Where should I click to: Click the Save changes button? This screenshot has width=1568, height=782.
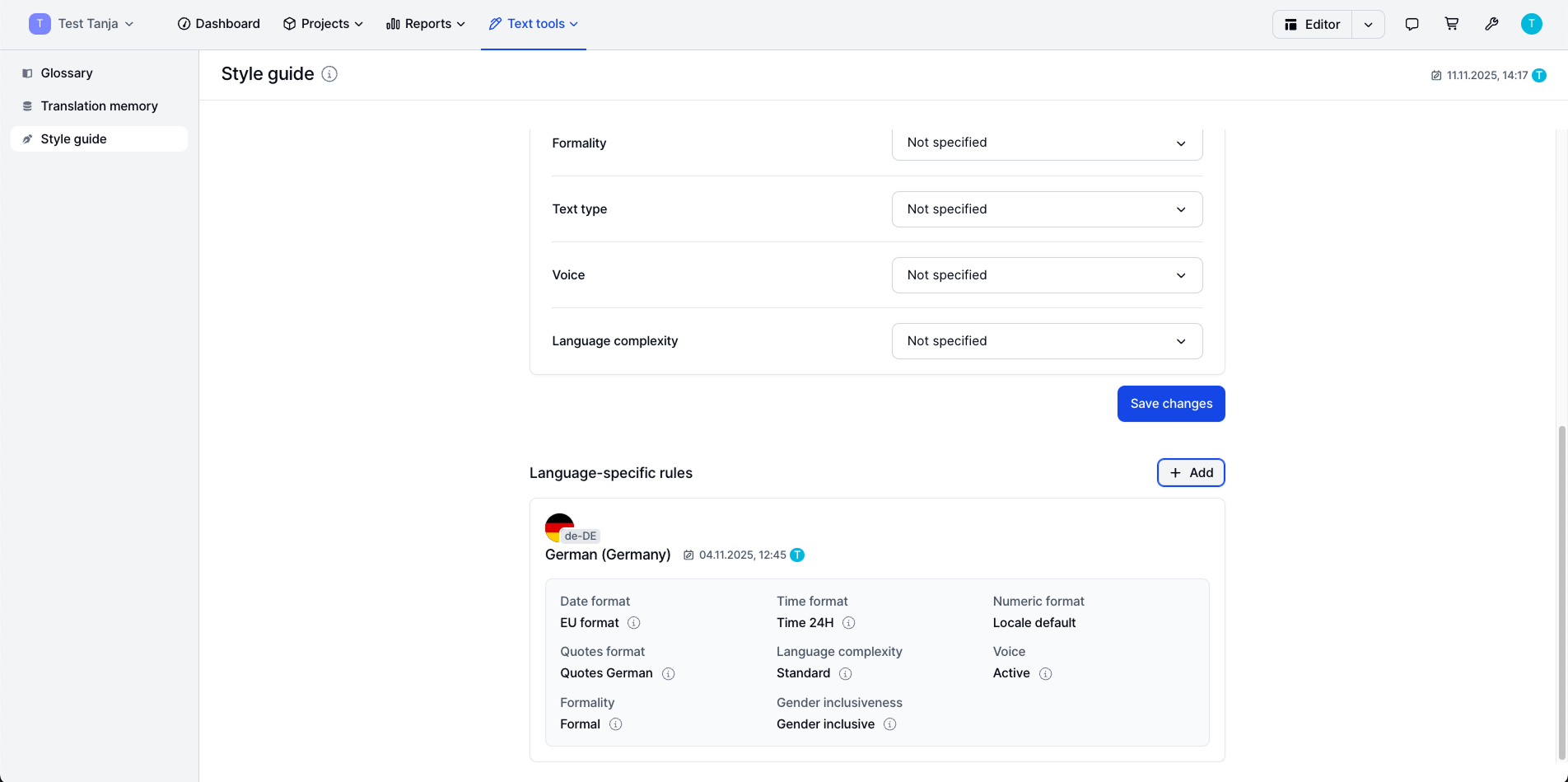[x=1171, y=404]
